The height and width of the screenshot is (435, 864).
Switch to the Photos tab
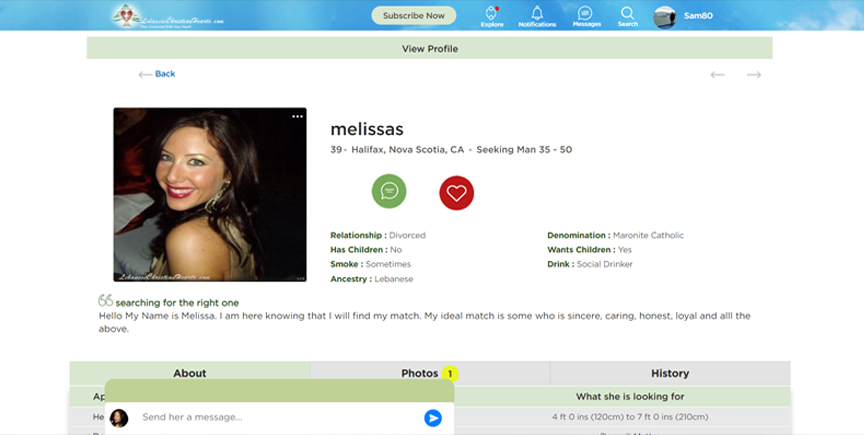pyautogui.click(x=420, y=373)
